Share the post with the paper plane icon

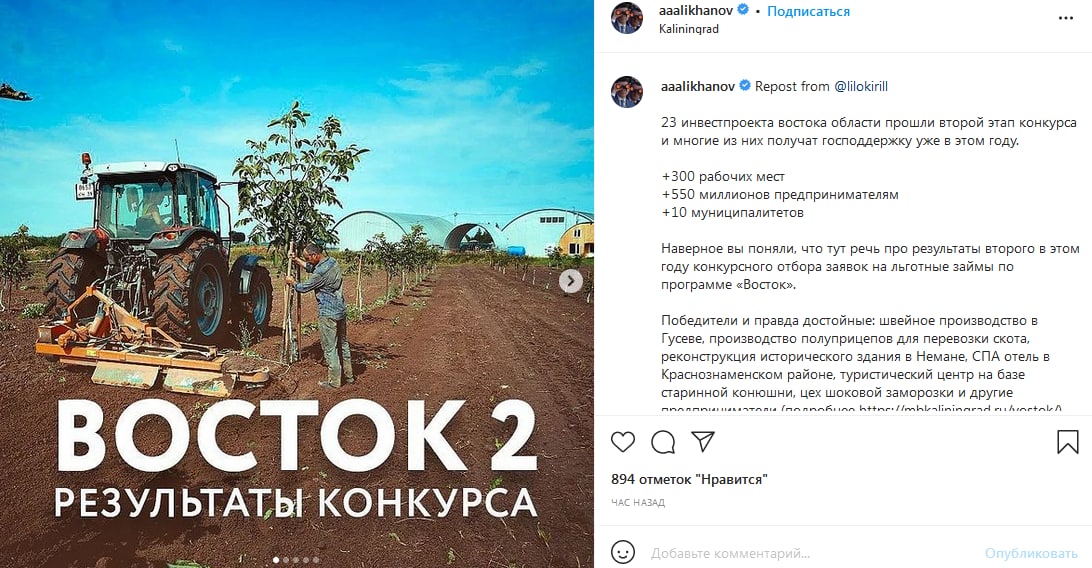pyautogui.click(x=703, y=441)
